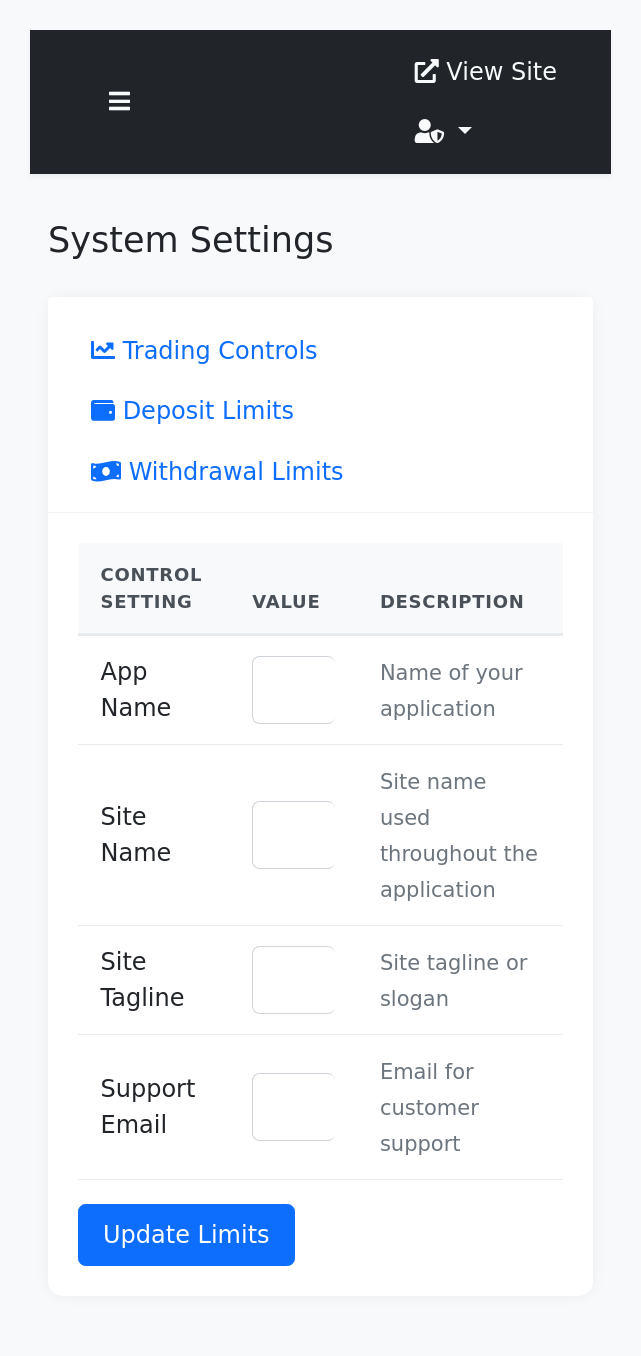The width and height of the screenshot is (641, 1356).
Task: Open the View Site link
Action: (x=486, y=72)
